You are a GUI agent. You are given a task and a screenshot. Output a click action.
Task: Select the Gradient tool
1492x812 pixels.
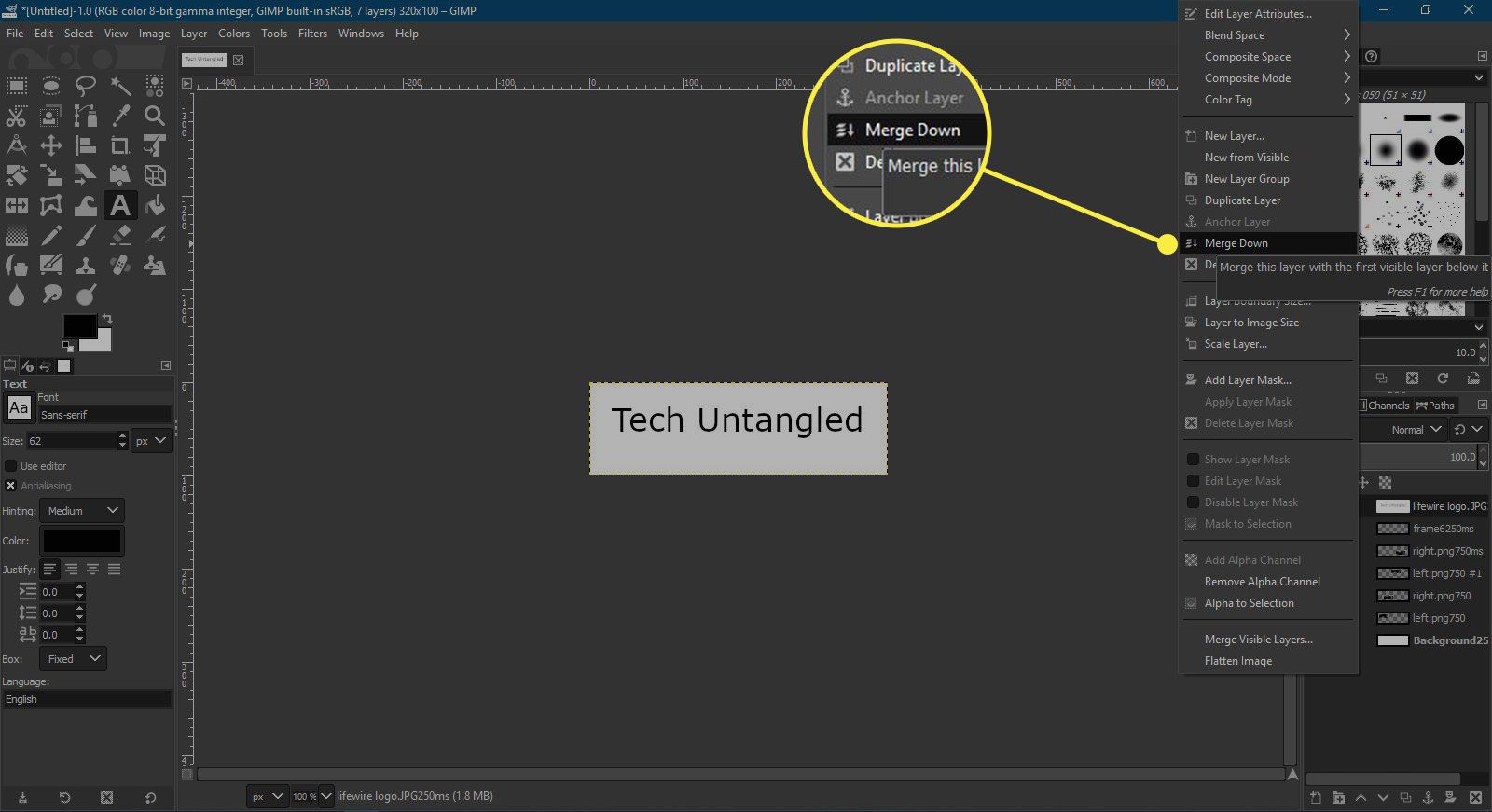[x=17, y=235]
